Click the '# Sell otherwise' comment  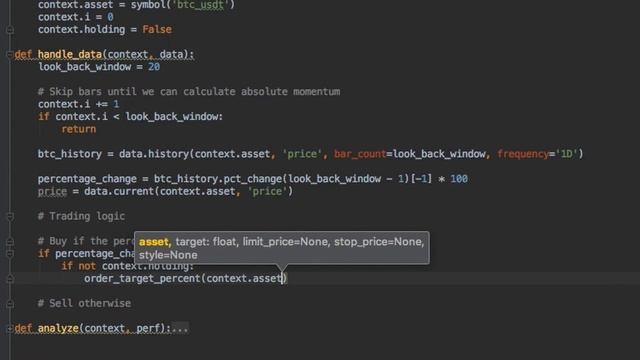click(x=84, y=304)
